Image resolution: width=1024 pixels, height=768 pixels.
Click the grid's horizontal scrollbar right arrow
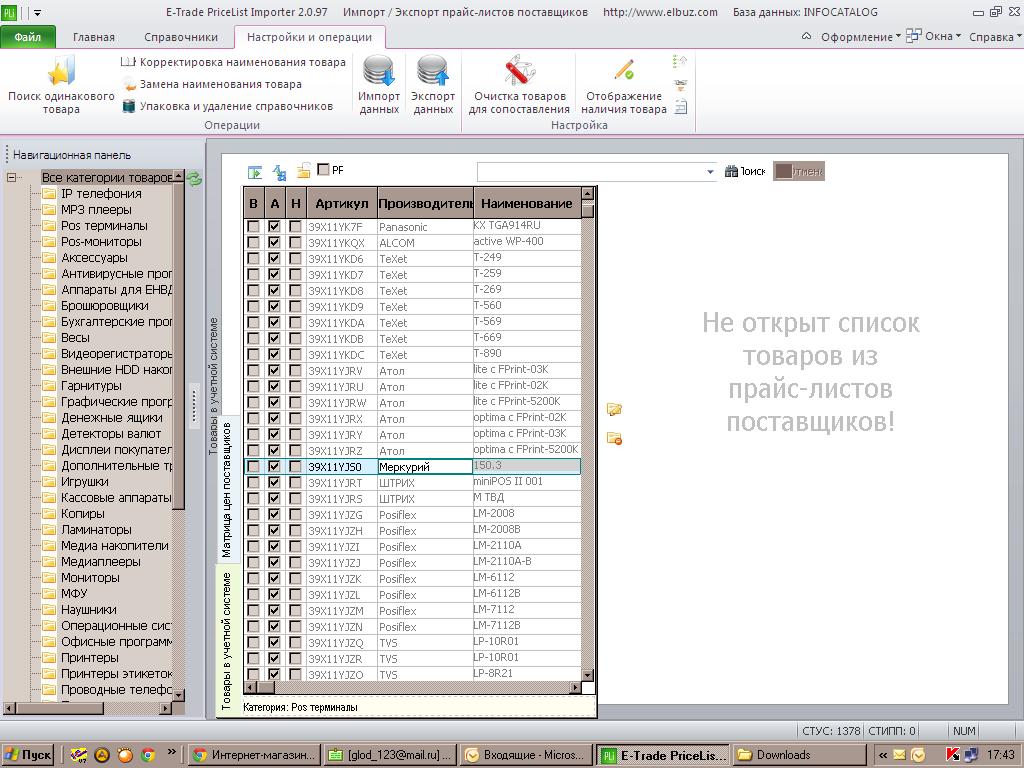coord(575,687)
